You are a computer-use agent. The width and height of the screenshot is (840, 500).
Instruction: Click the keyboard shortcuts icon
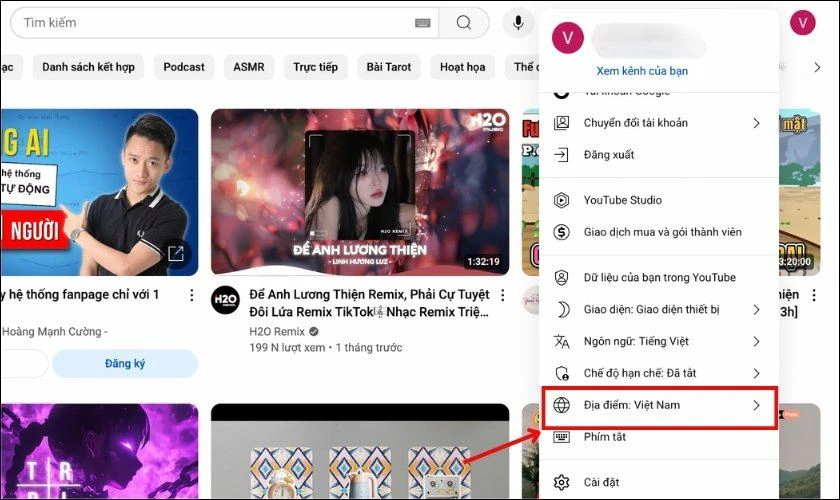(x=561, y=437)
